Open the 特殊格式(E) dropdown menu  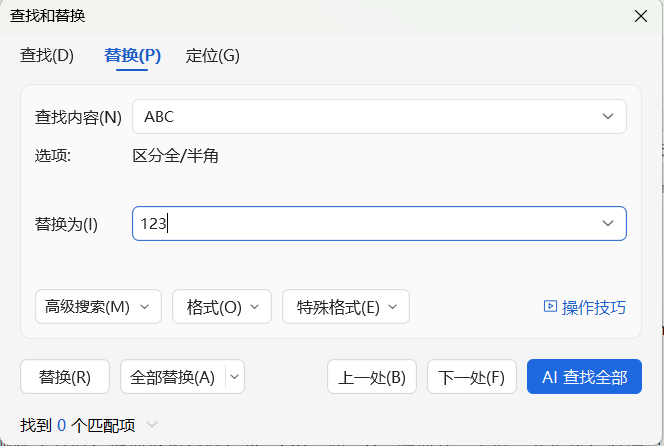(346, 307)
